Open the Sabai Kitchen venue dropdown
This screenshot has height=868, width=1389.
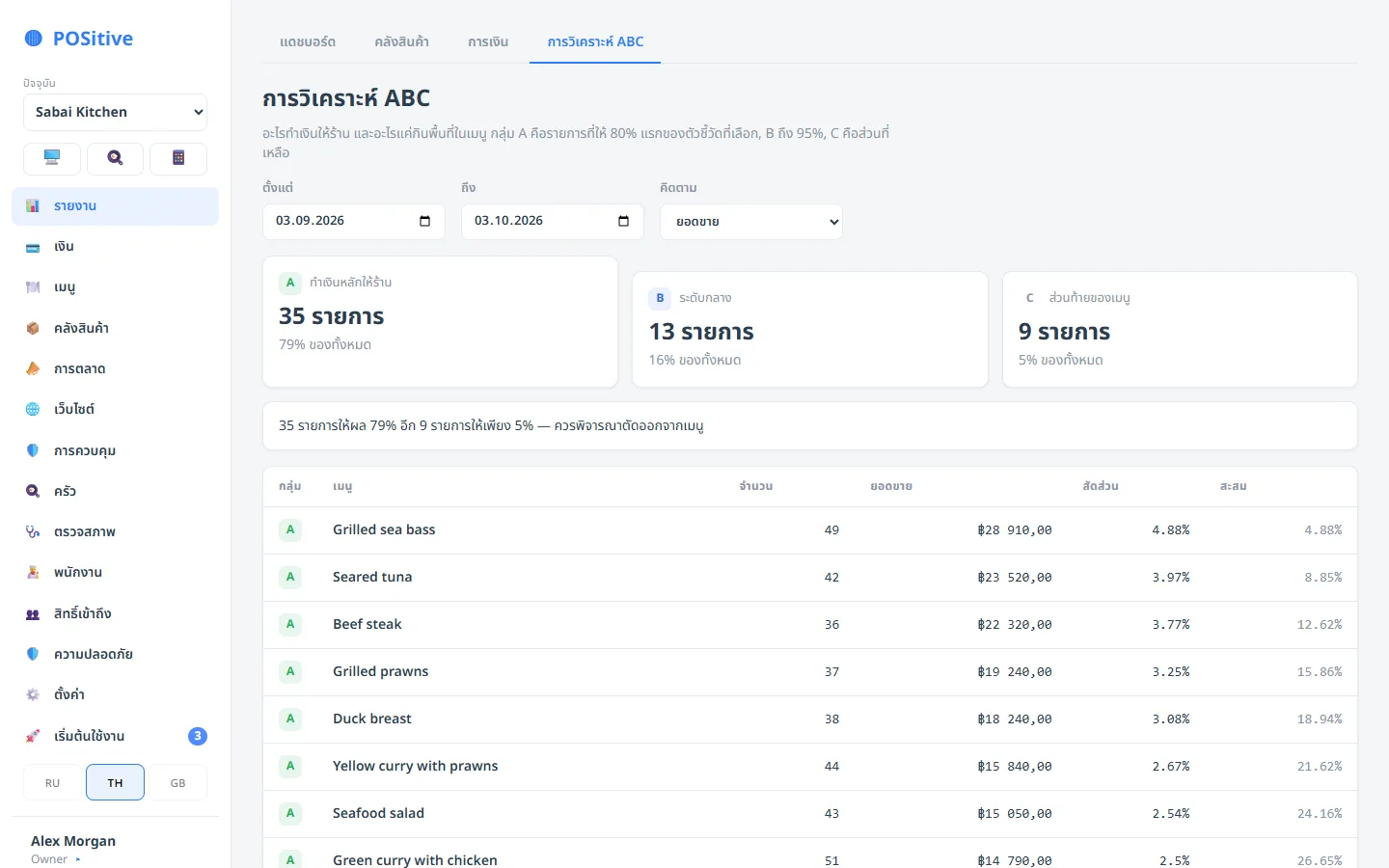(x=115, y=112)
